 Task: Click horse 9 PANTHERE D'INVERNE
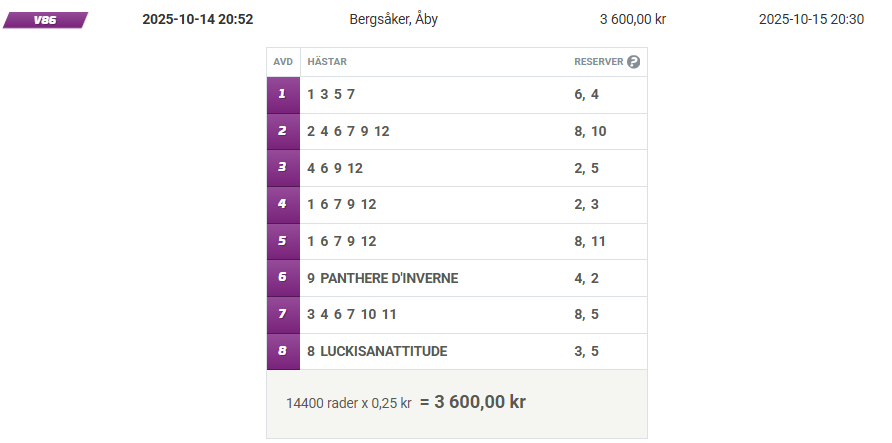(x=383, y=278)
